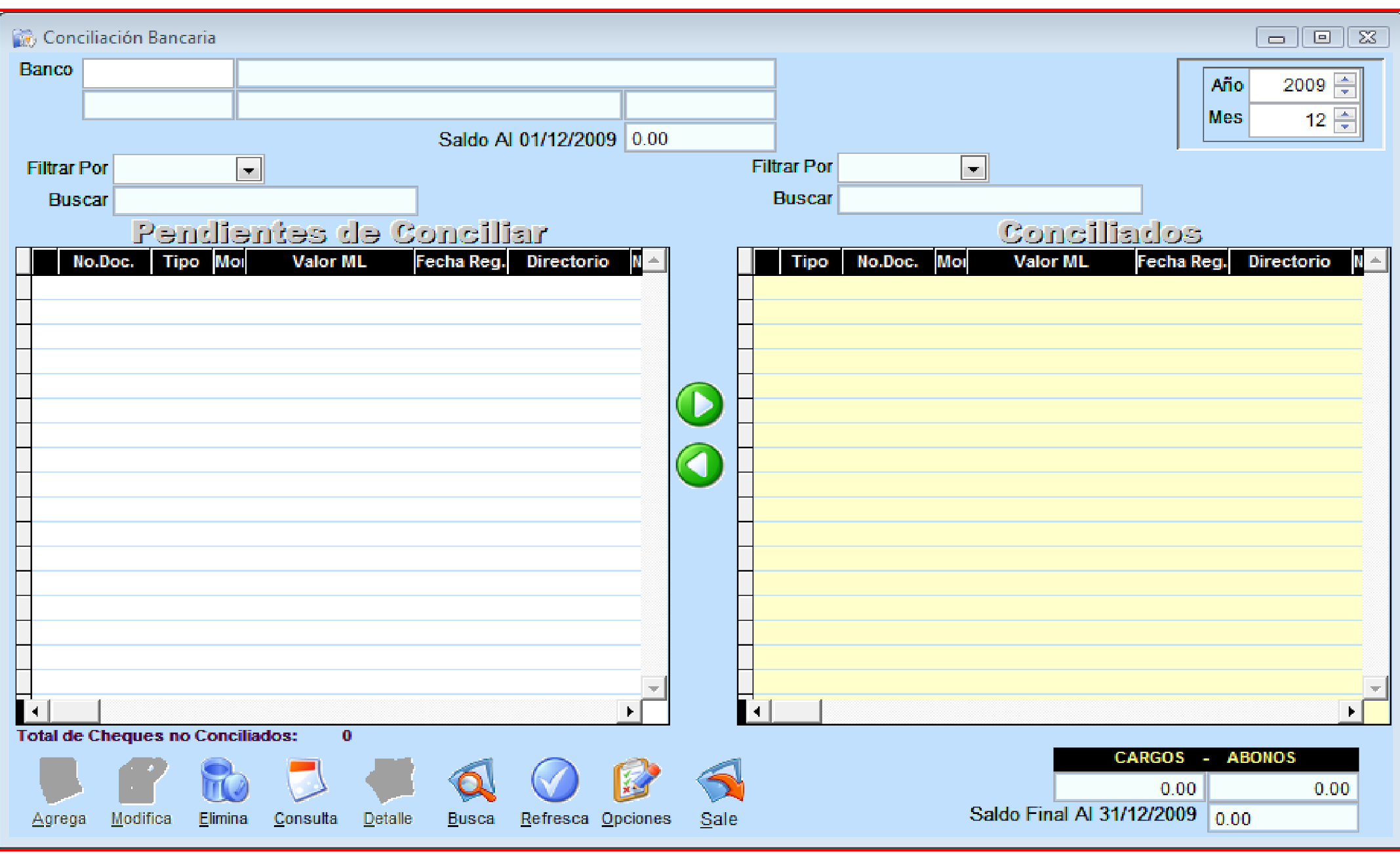Screen dimensions: 1400x854
Task: Click the green left arrow to un-conciliate
Action: (699, 465)
